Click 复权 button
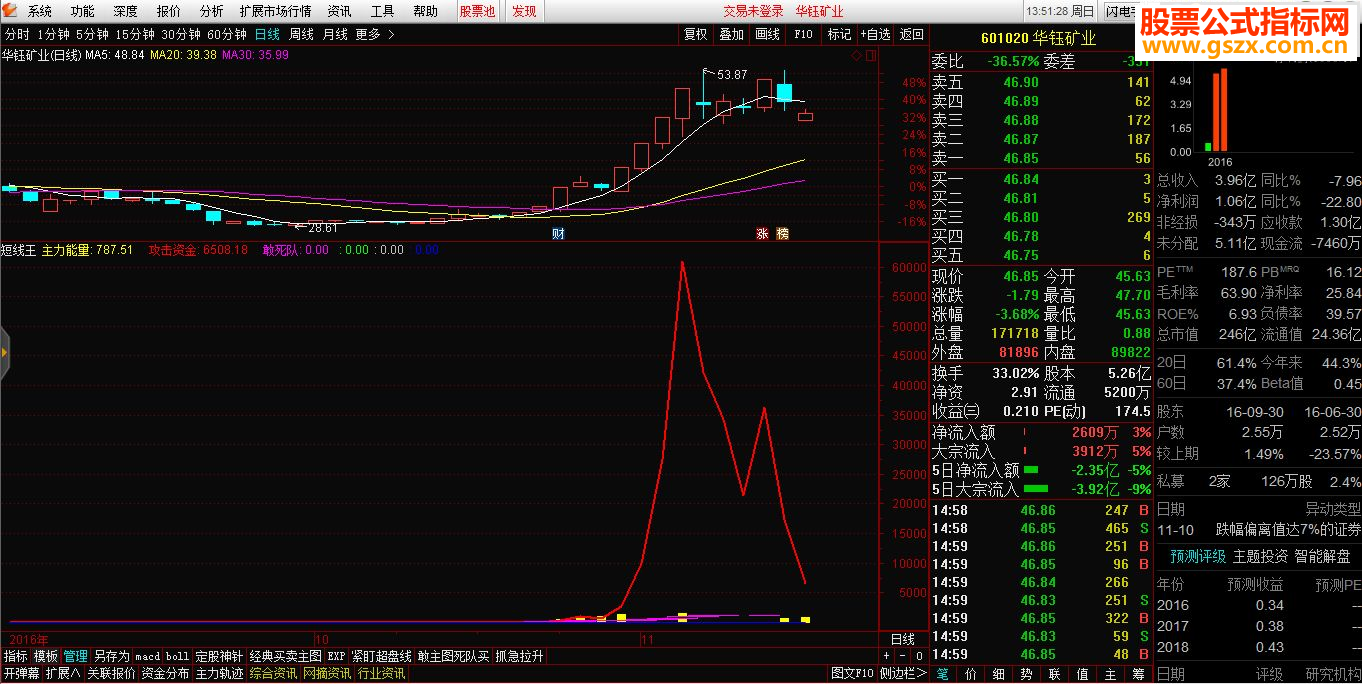Screen dimensions: 1362x684 click(695, 34)
